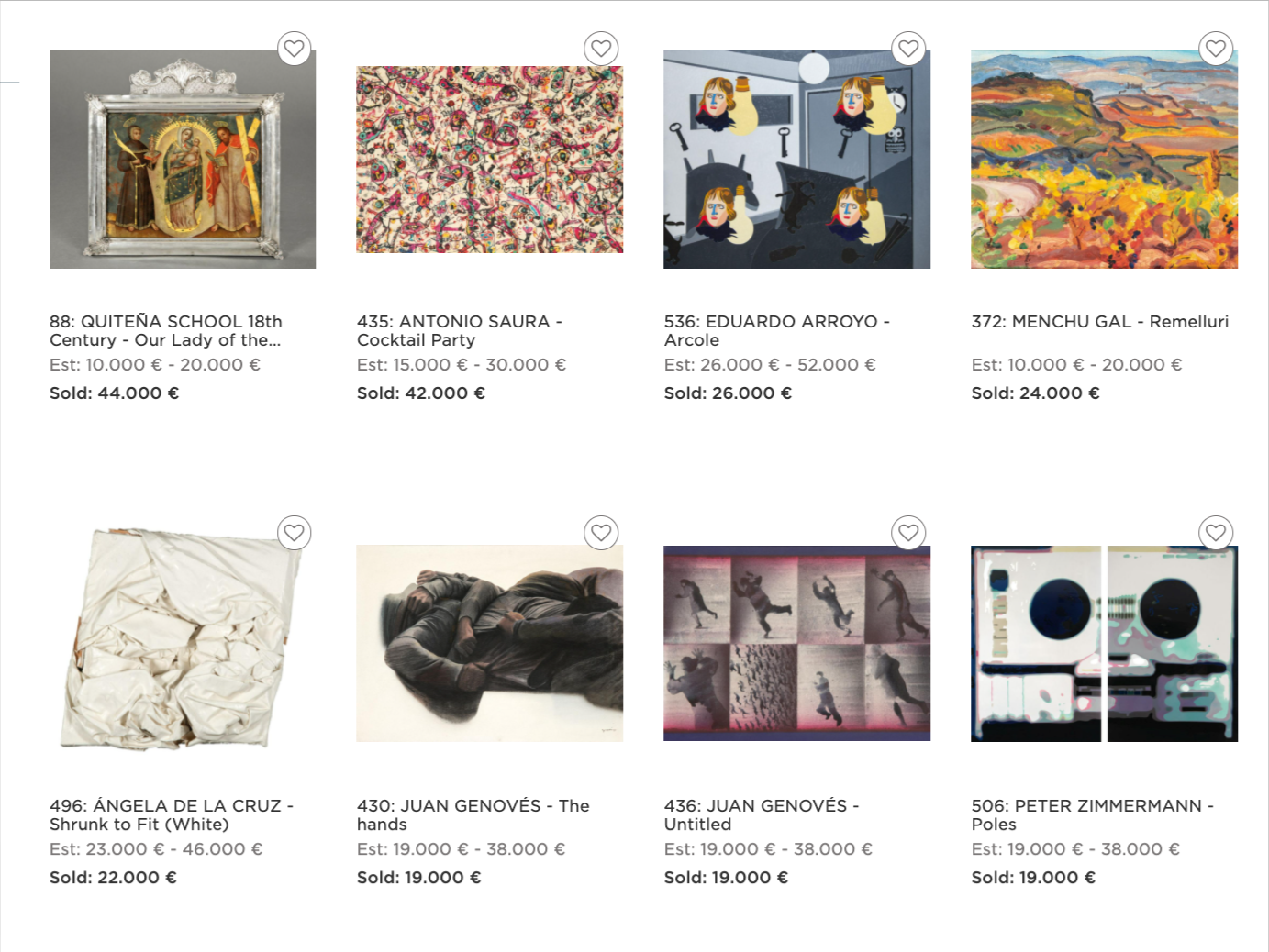Open 496: Ángela de la Cruz title
1269x952 pixels.
172,815
